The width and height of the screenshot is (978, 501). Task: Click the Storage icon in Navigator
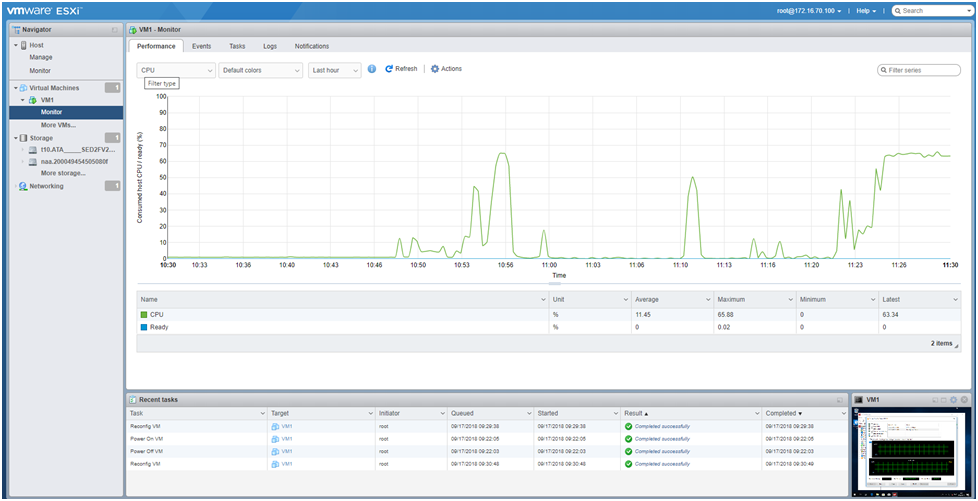point(24,138)
